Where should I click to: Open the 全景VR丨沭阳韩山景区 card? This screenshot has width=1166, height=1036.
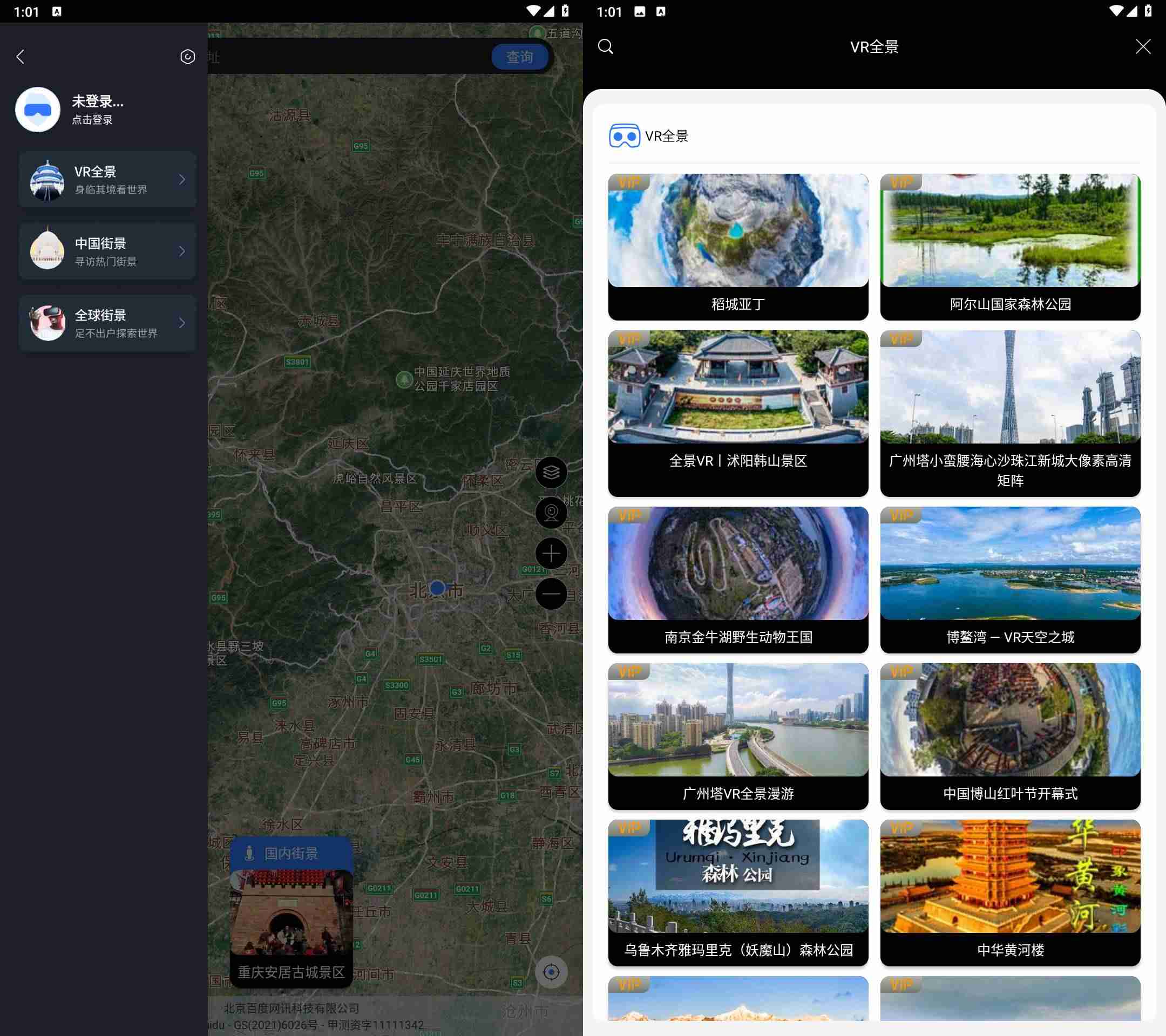tap(738, 413)
